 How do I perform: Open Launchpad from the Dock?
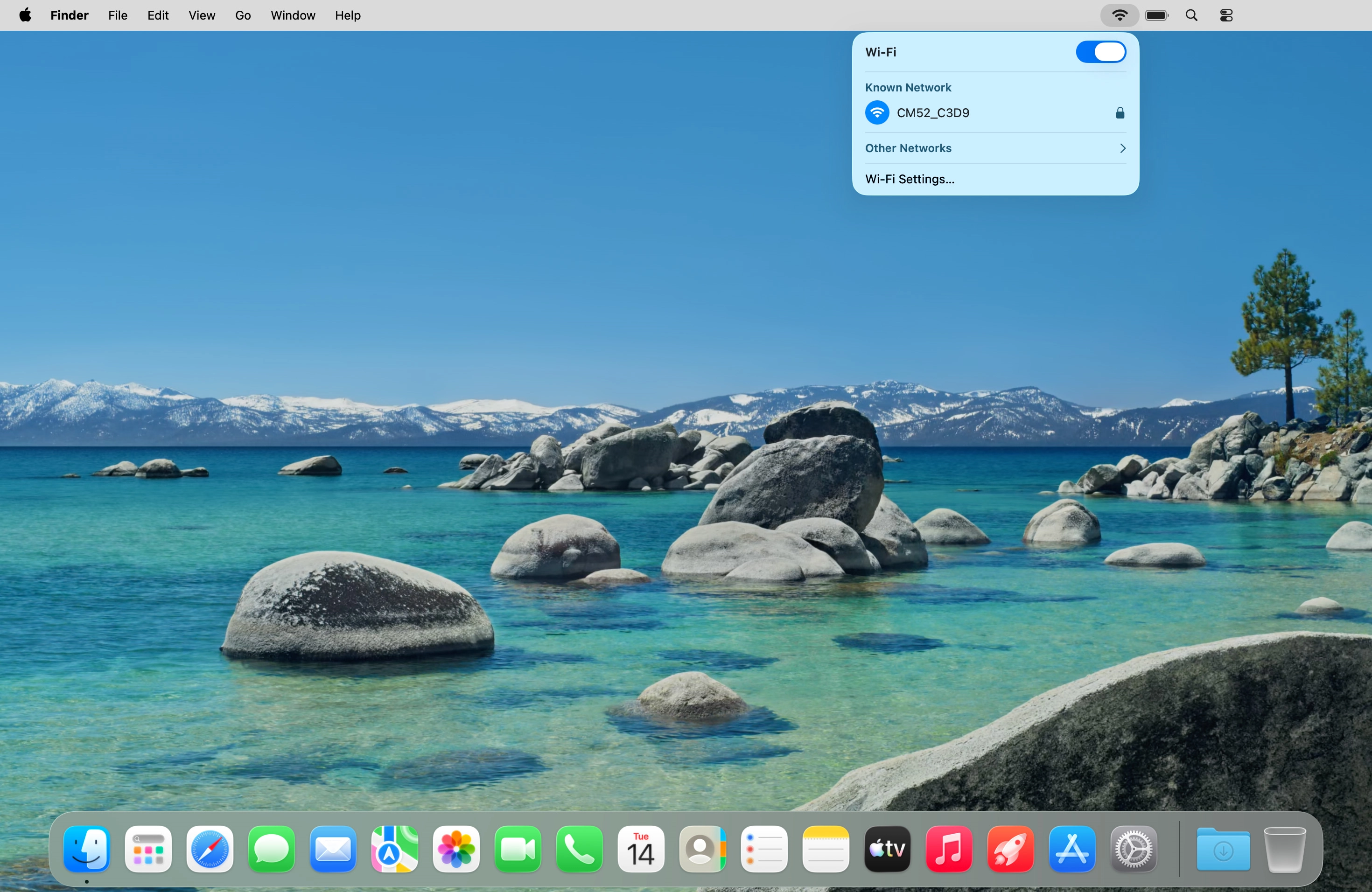[148, 849]
